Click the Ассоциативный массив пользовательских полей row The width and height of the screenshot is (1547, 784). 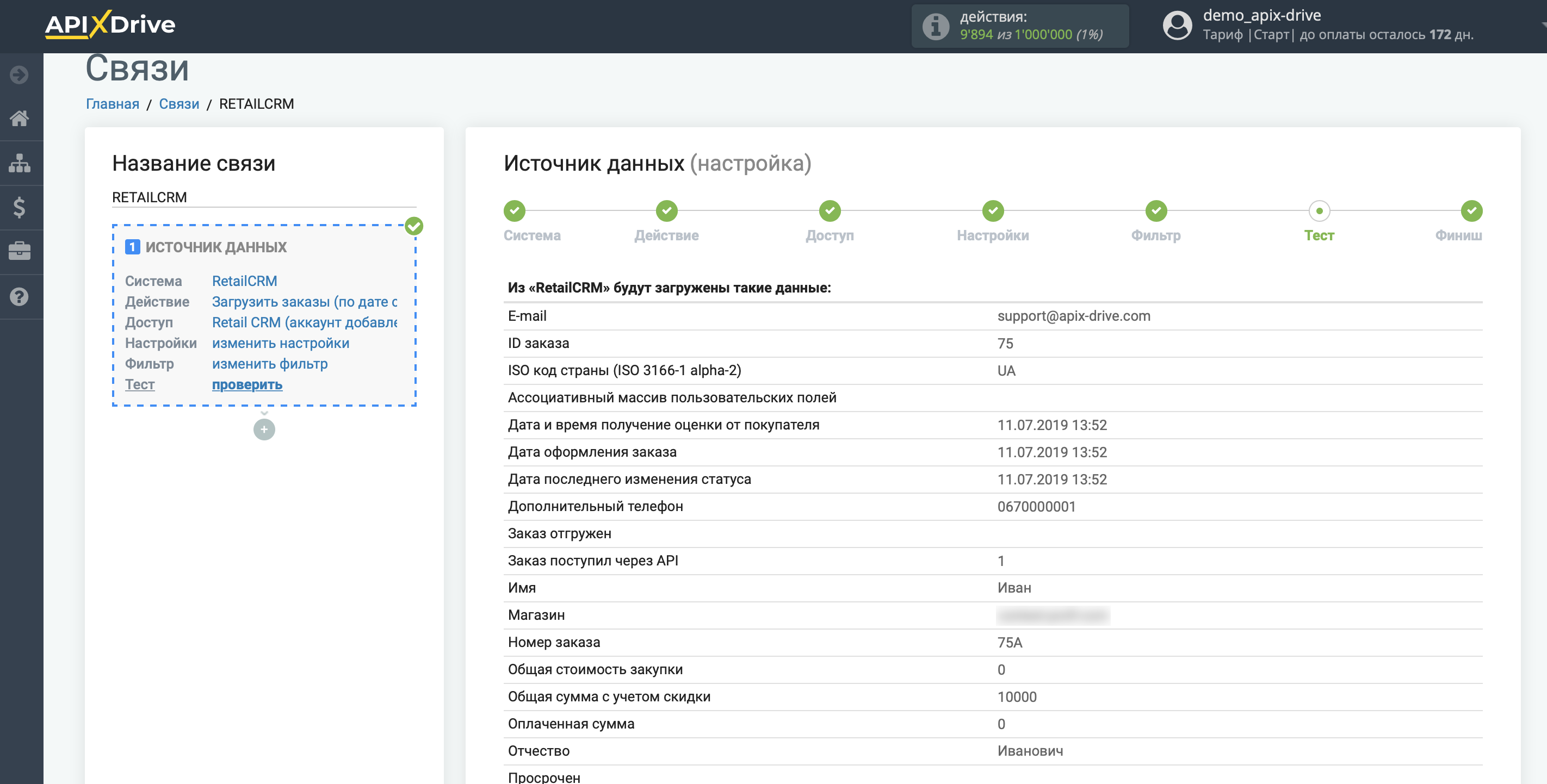pyautogui.click(x=993, y=397)
